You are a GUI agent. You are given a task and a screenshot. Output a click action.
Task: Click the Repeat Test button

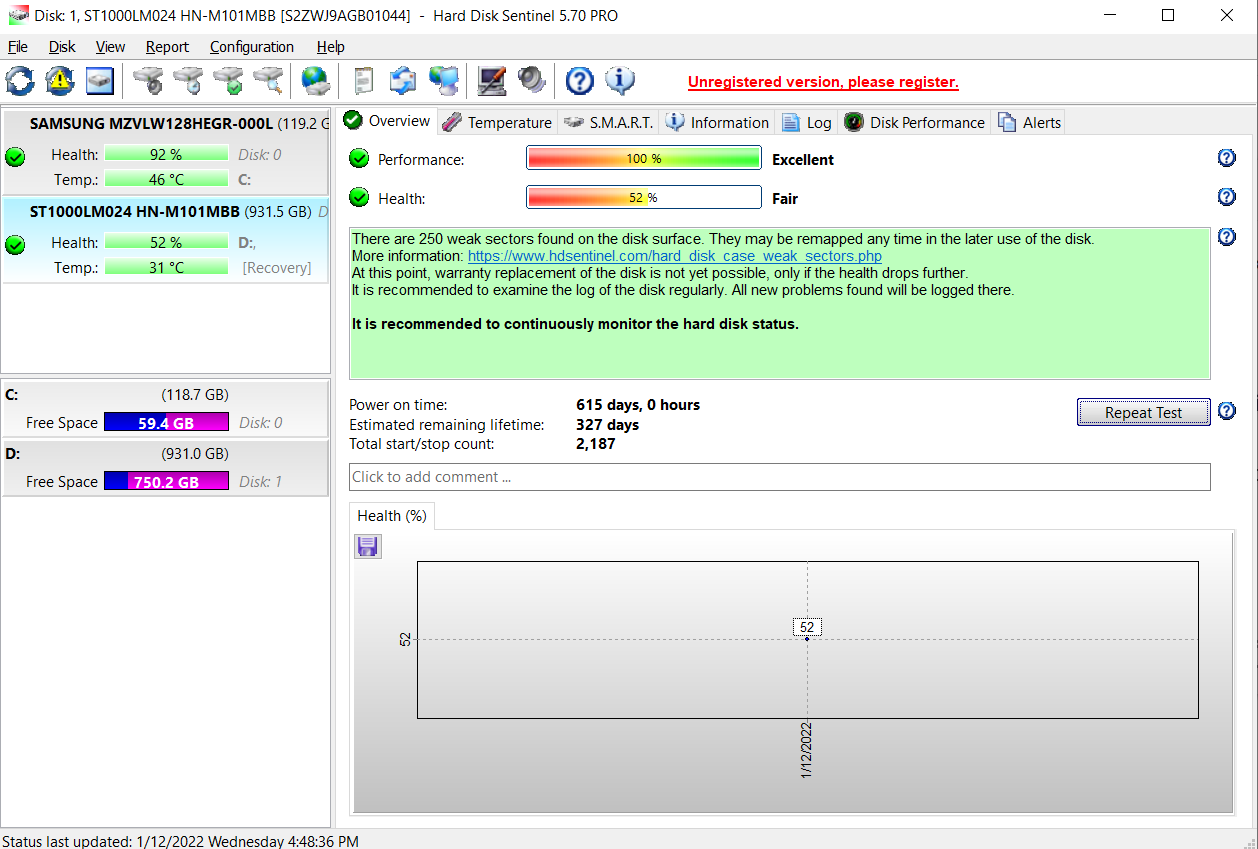click(1143, 412)
